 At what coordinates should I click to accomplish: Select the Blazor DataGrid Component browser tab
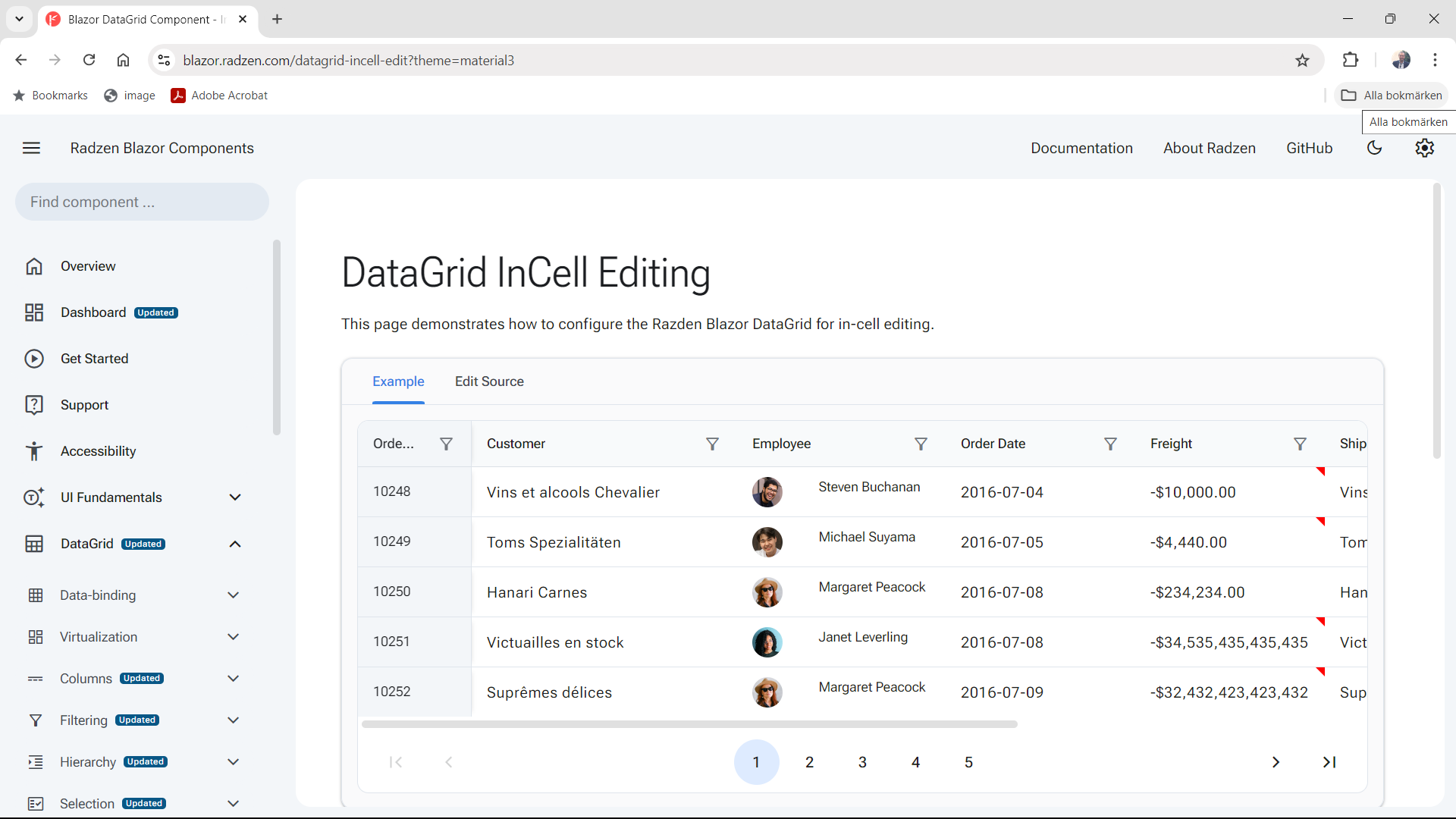[148, 19]
